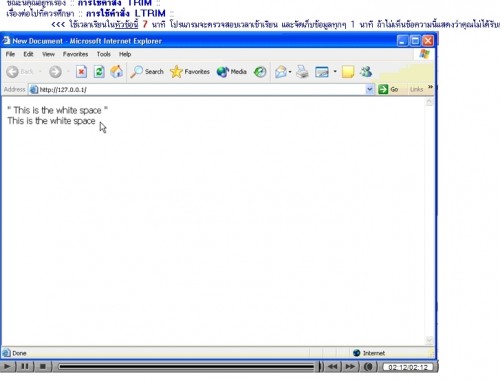500x380 pixels.
Task: Open the Favorites star toolbar button
Action: point(190,72)
